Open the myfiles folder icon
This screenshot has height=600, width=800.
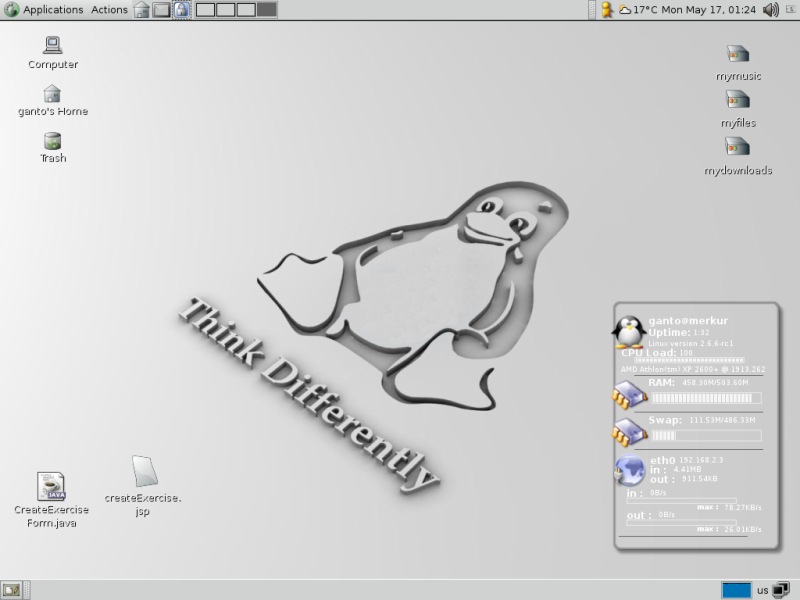pyautogui.click(x=738, y=100)
